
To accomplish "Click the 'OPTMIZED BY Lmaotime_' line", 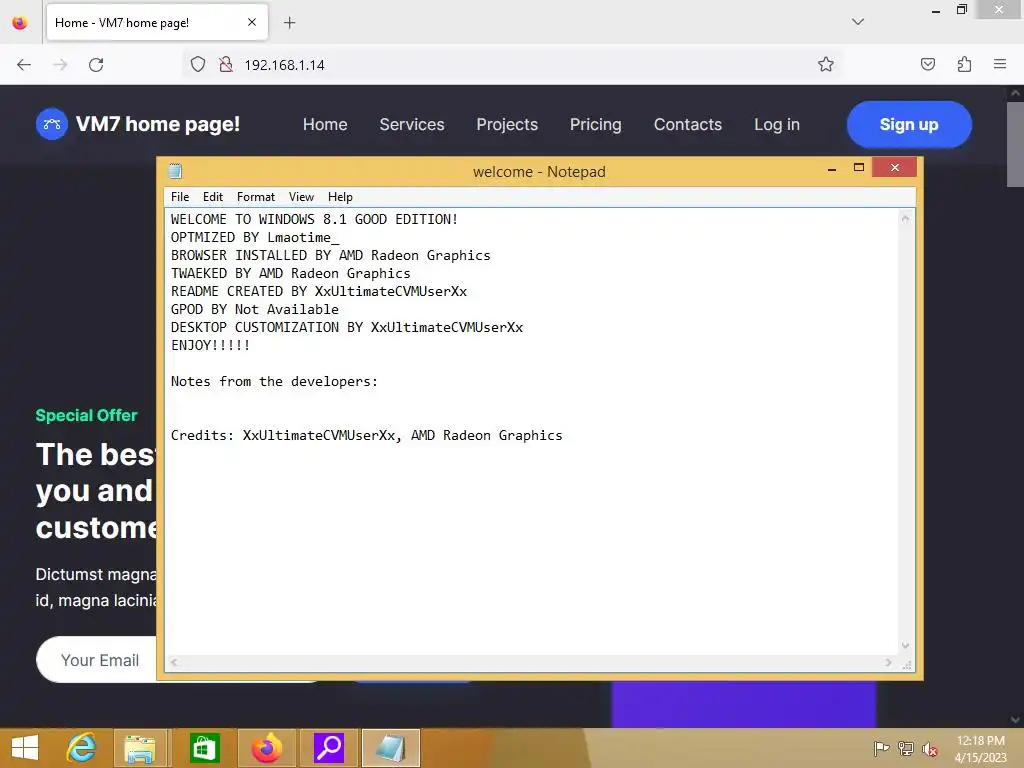I will (255, 237).
